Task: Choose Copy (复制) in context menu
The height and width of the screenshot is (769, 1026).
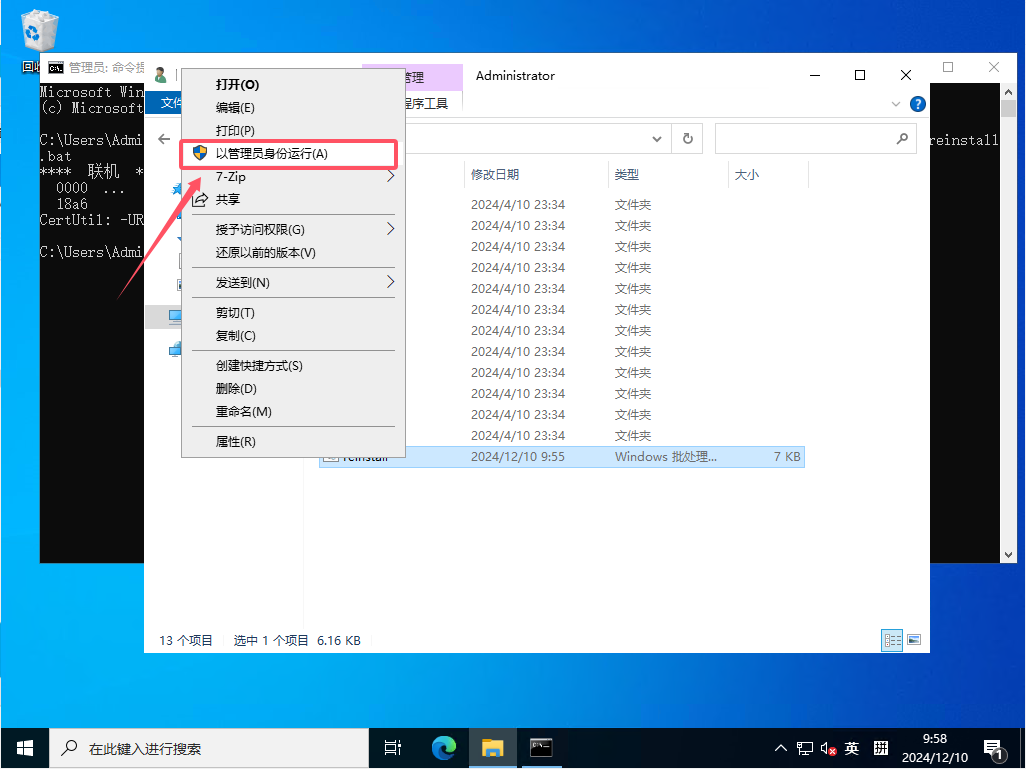Action: coord(292,335)
